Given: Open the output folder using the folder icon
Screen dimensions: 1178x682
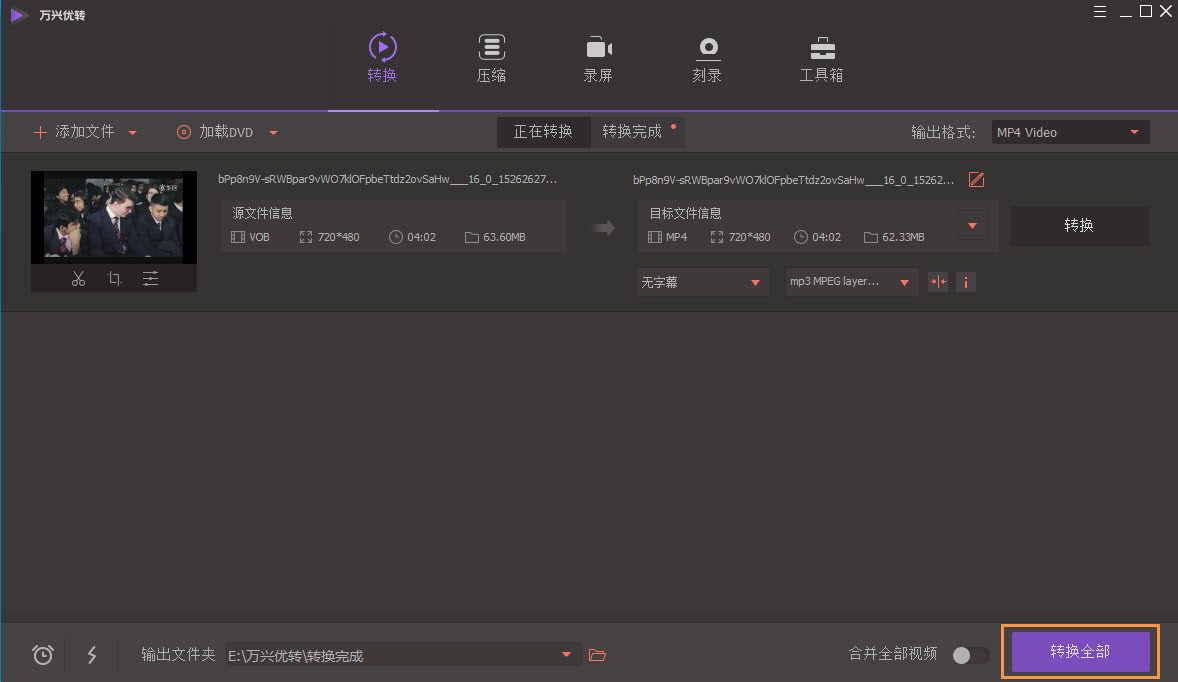Looking at the screenshot, I should click(597, 654).
